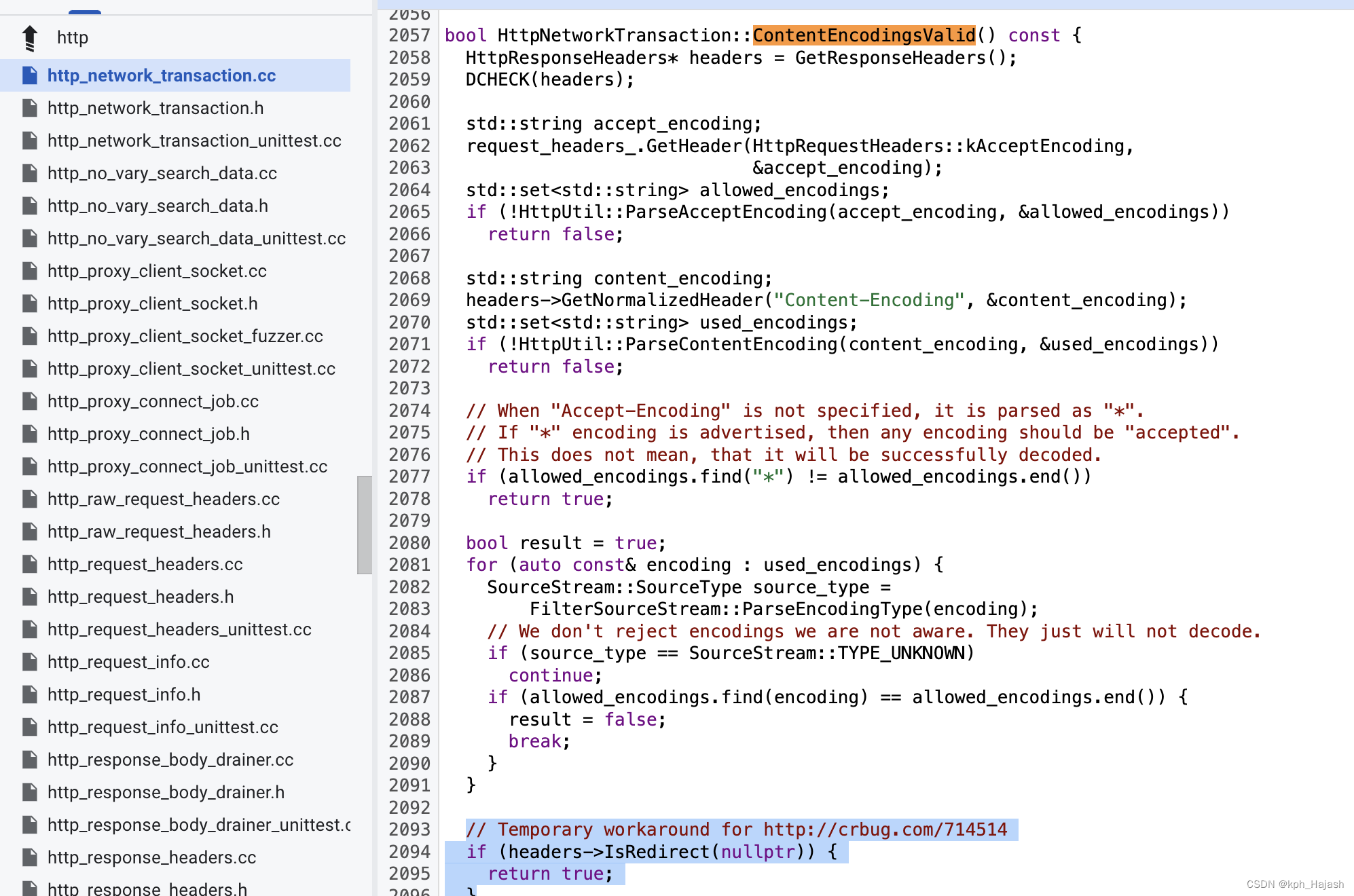Click the file icon for http_request_info_unittest.cc
Image resolution: width=1354 pixels, height=896 pixels.
point(30,727)
